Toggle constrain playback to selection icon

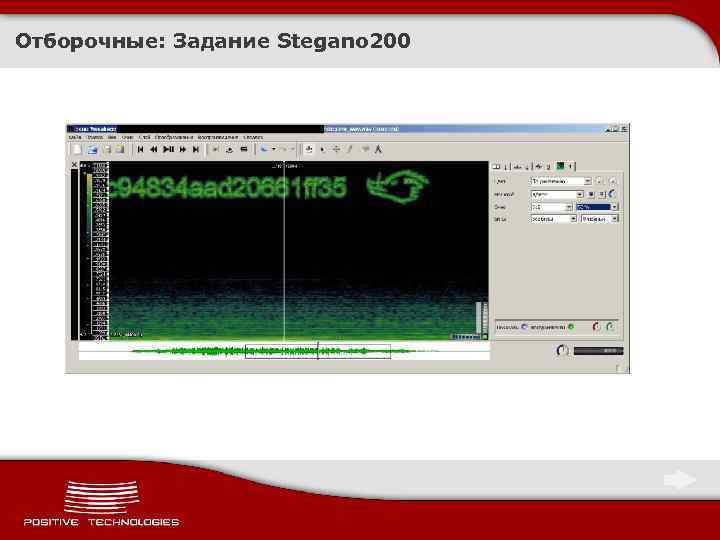coord(215,149)
